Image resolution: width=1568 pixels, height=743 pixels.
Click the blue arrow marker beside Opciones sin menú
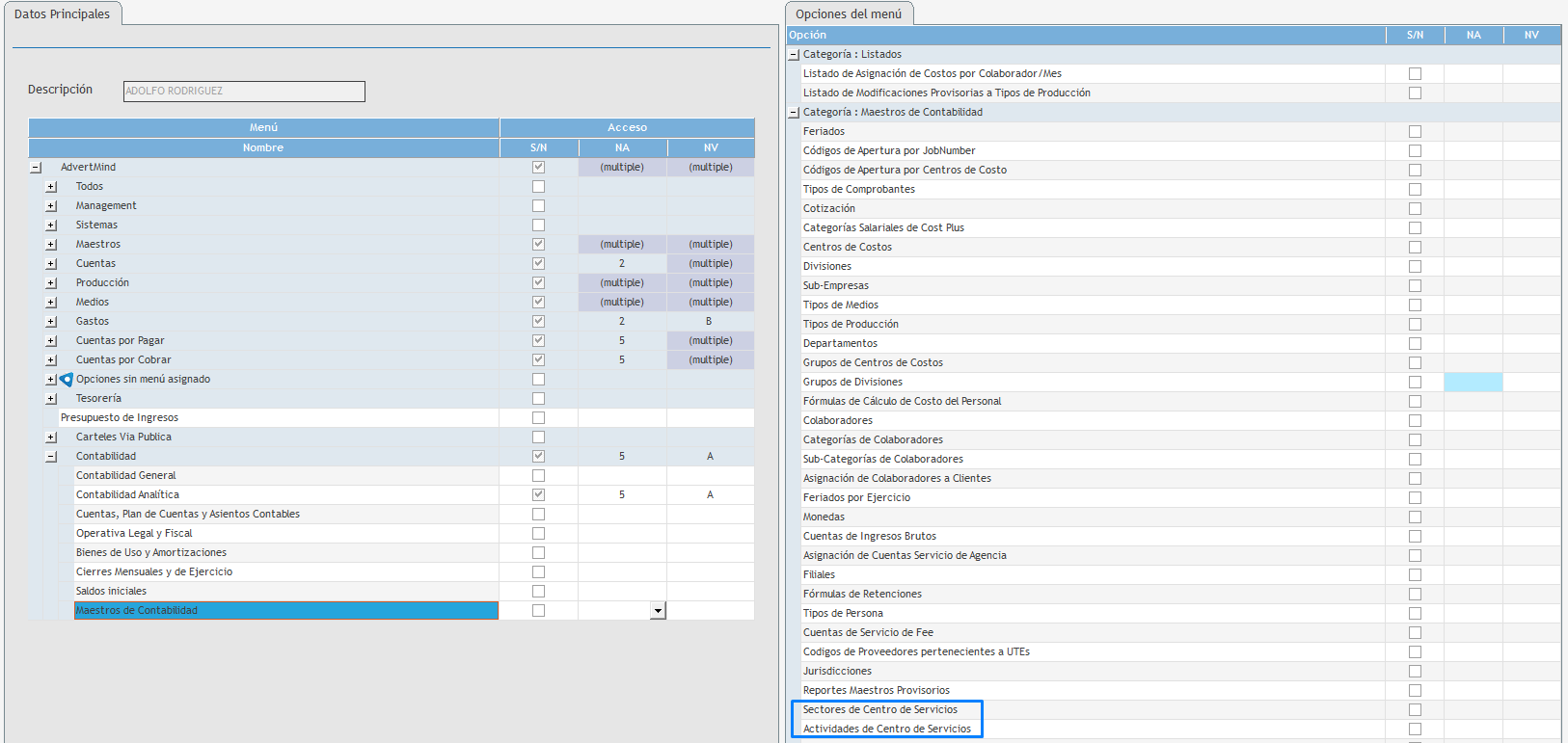click(66, 380)
